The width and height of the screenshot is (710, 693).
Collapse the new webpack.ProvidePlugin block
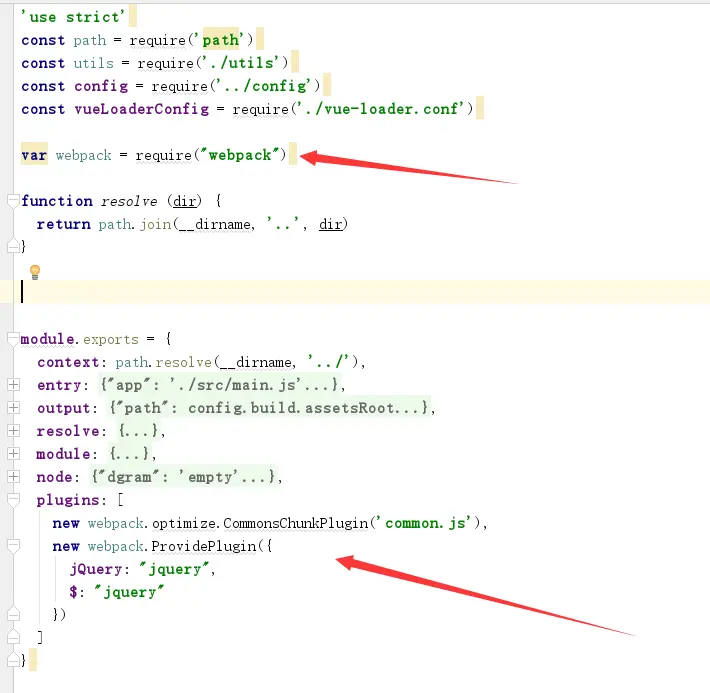pyautogui.click(x=14, y=546)
